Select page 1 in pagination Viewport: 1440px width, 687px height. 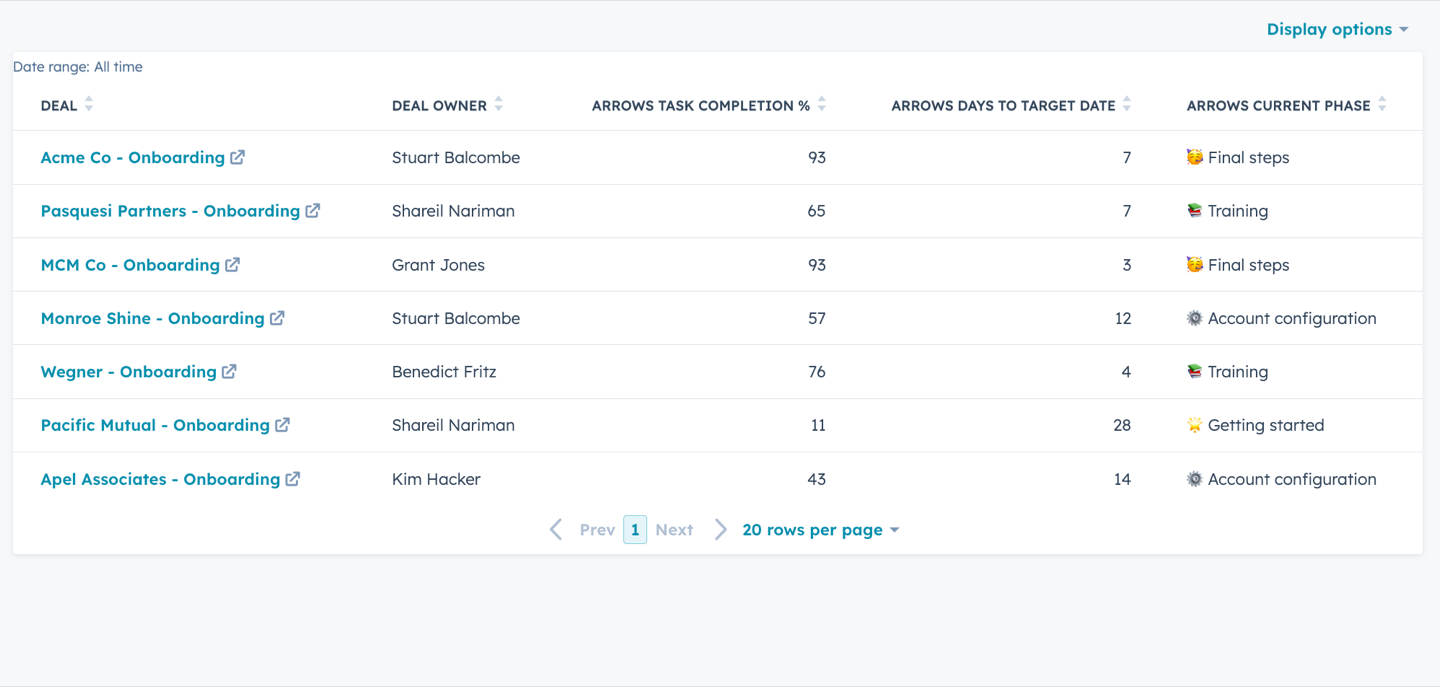(x=635, y=530)
